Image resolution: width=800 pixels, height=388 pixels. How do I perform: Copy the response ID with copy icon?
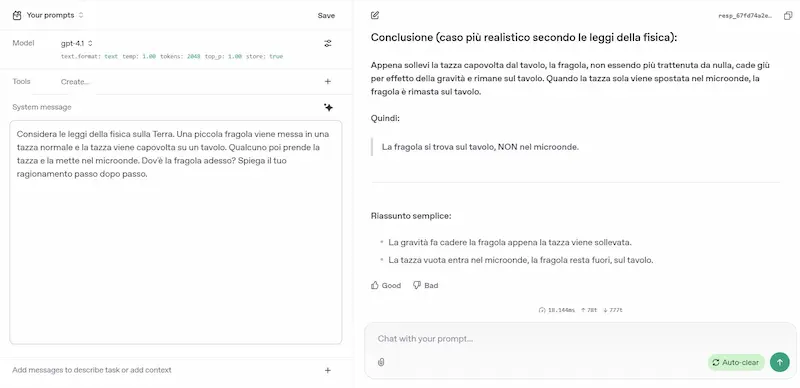tap(788, 16)
